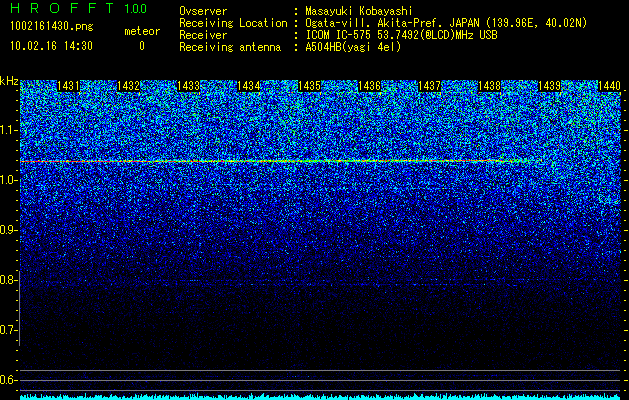
Task: Click time marker 1432
Action: click(128, 86)
